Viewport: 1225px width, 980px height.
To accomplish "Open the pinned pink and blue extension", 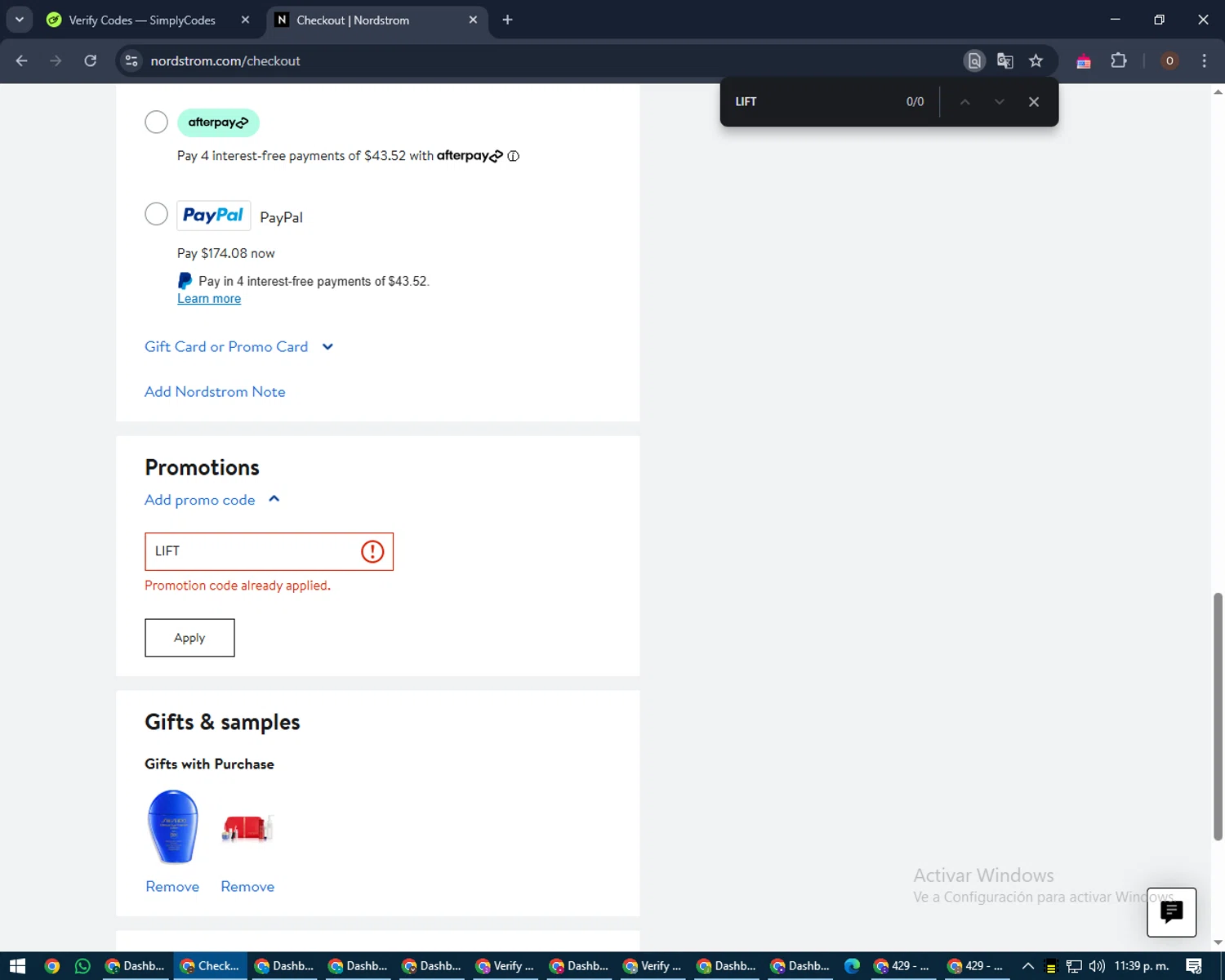I will pos(1084,61).
